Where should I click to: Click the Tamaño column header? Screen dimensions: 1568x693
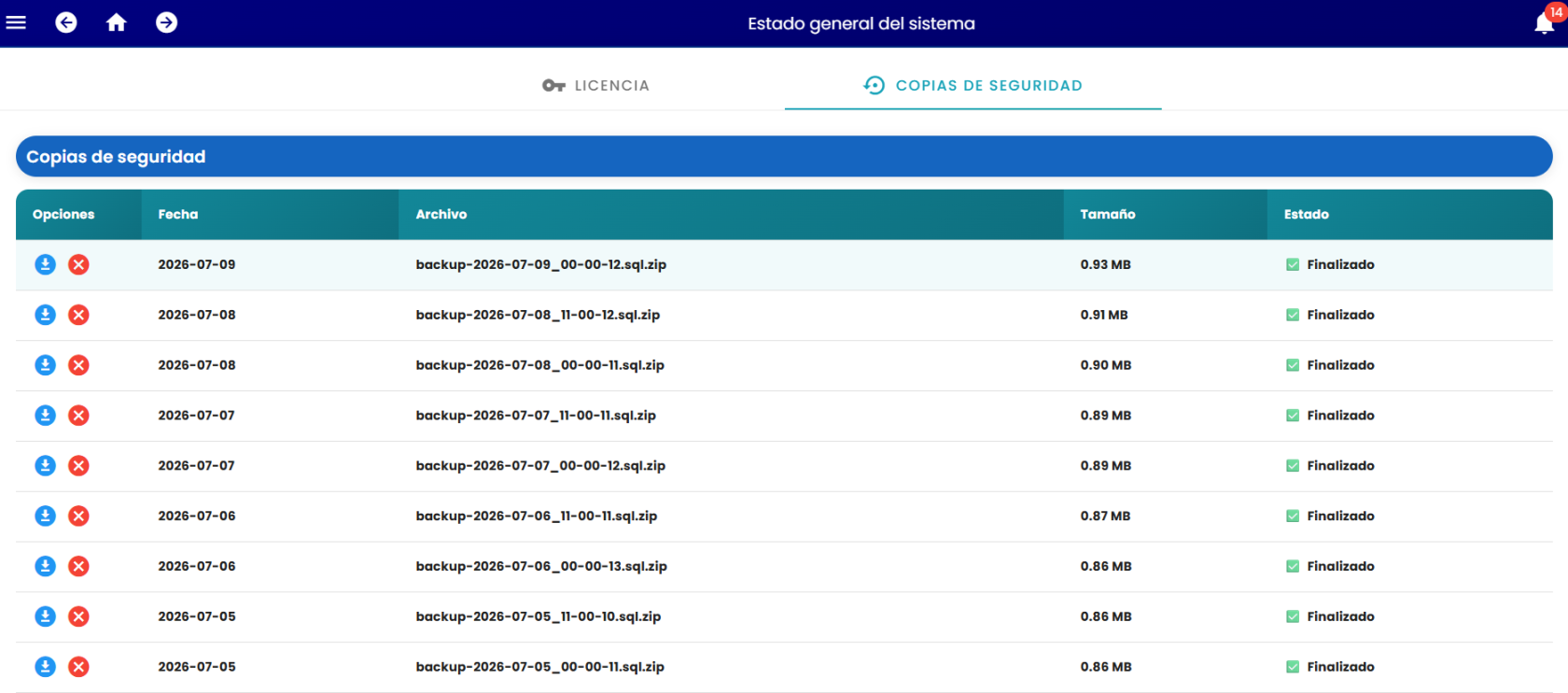tap(1108, 214)
